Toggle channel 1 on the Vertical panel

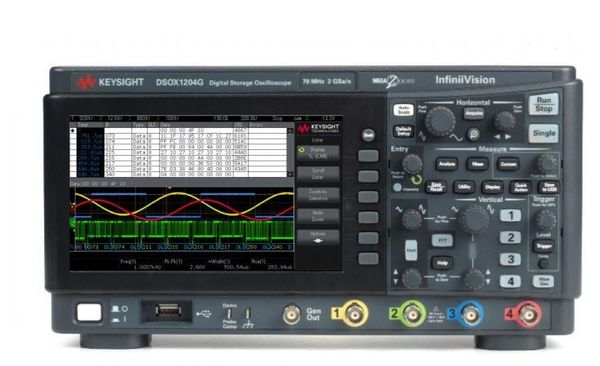point(510,216)
